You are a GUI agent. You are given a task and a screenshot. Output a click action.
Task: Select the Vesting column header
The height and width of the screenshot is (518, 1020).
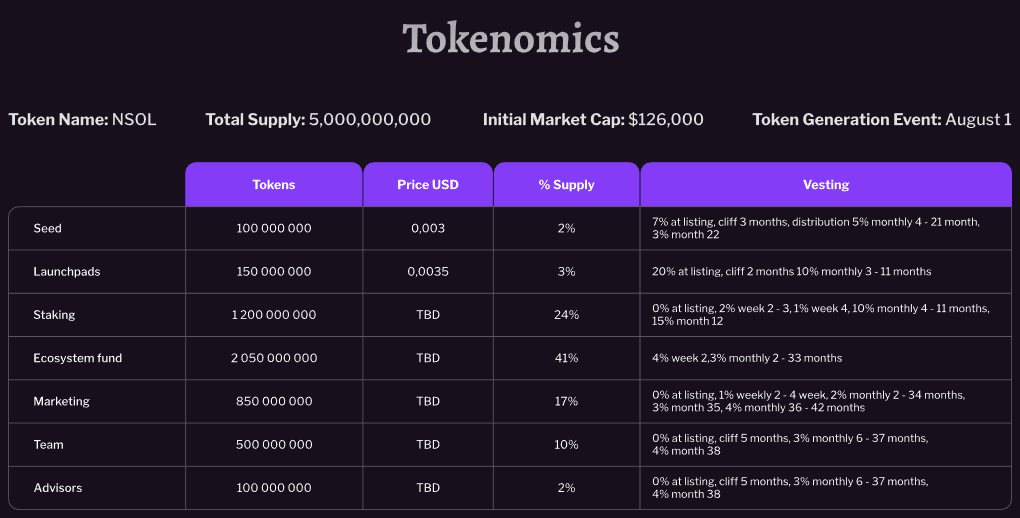pyautogui.click(x=826, y=185)
